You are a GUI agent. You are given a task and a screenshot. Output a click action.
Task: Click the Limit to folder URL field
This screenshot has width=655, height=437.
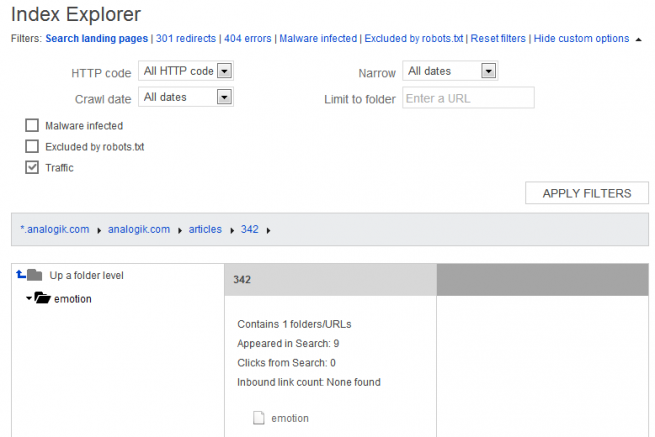coord(468,98)
